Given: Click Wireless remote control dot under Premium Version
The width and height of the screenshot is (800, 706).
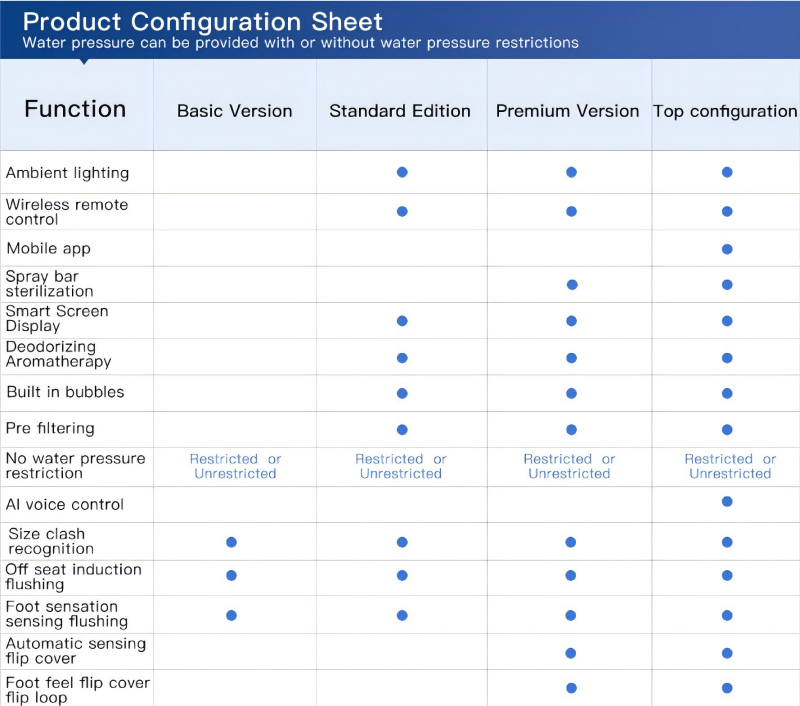Looking at the screenshot, I should click(571, 212).
